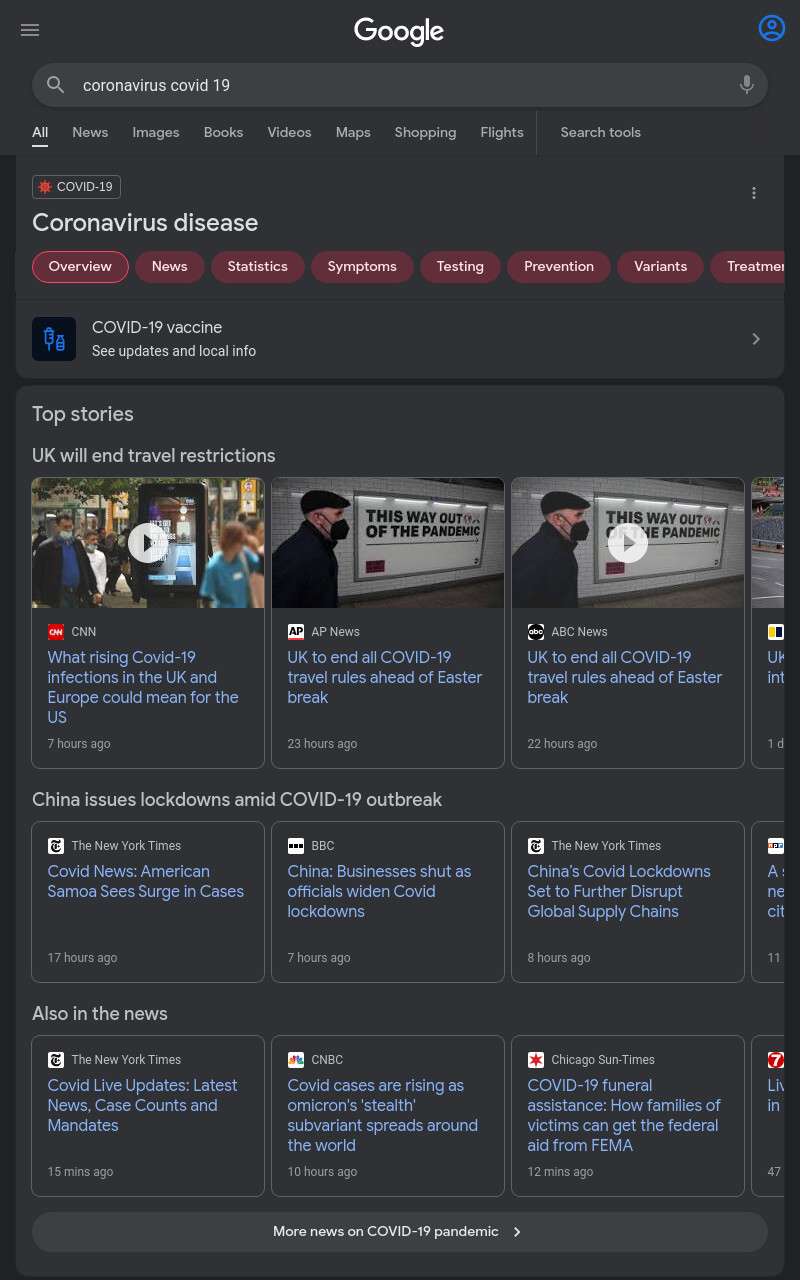Select the Prevention chip
Viewport: 800px width, 1280px height.
point(559,266)
